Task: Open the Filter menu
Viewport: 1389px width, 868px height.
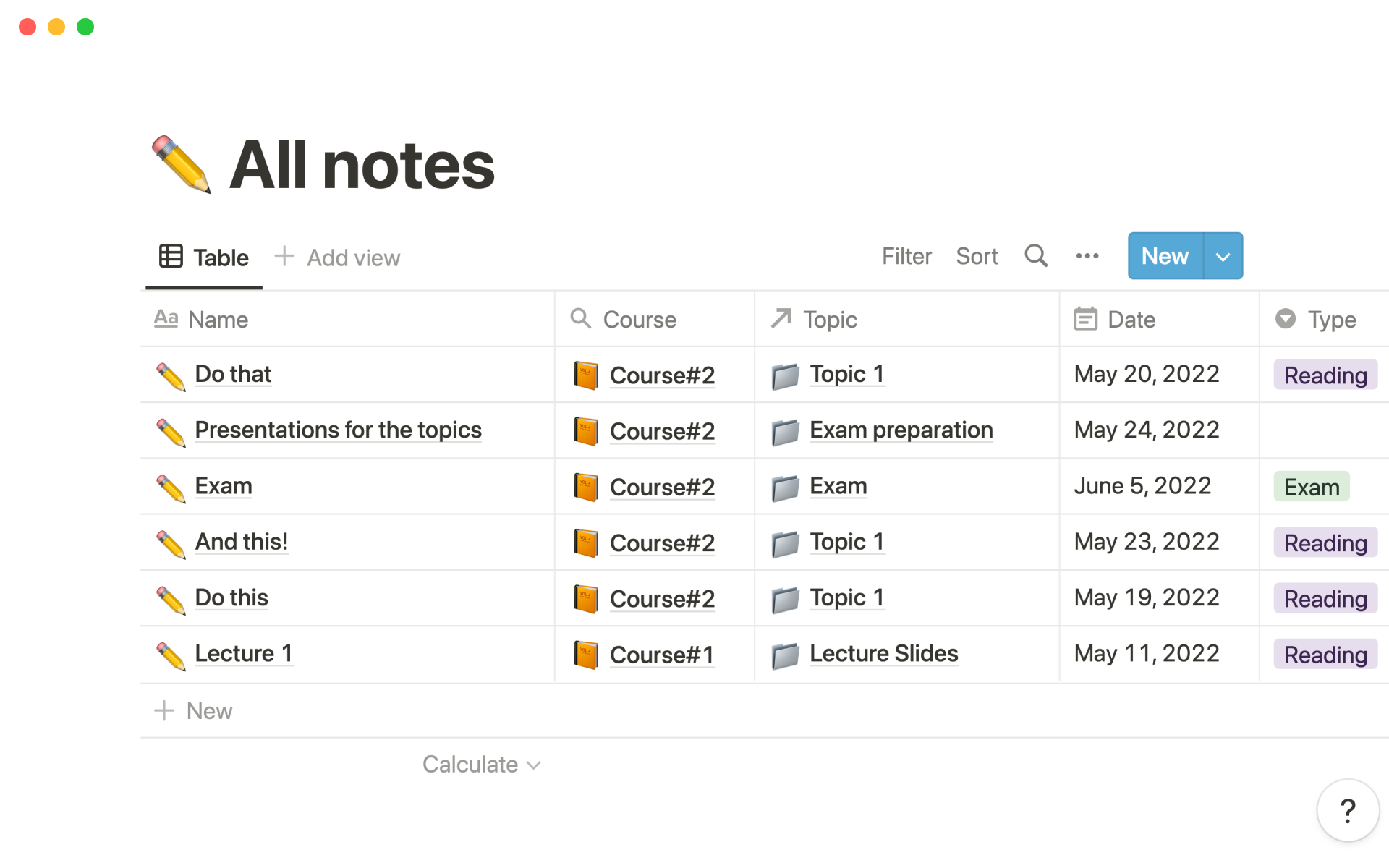Action: (906, 256)
